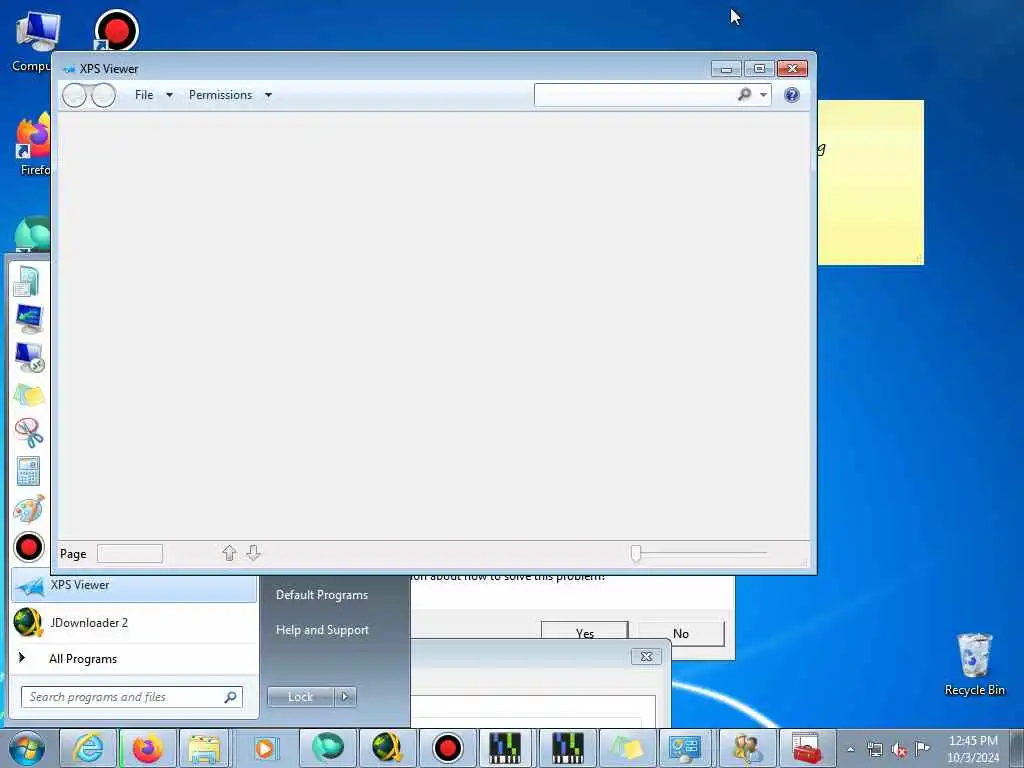Click the Page number field
The width and height of the screenshot is (1024, 768).
[x=129, y=554]
